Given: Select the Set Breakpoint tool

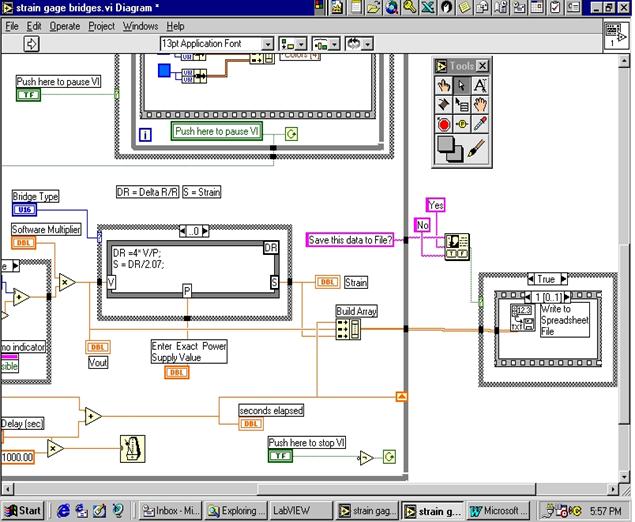Looking at the screenshot, I should click(x=443, y=125).
